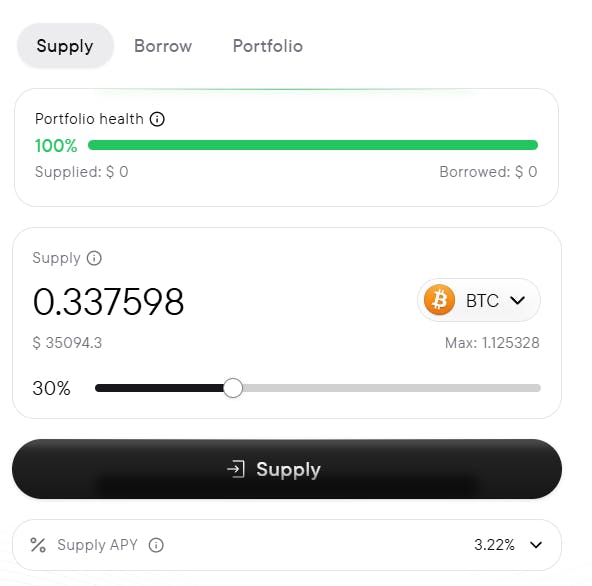Image resolution: width=592 pixels, height=586 pixels.
Task: Switch to the Borrow tab
Action: coord(163,46)
